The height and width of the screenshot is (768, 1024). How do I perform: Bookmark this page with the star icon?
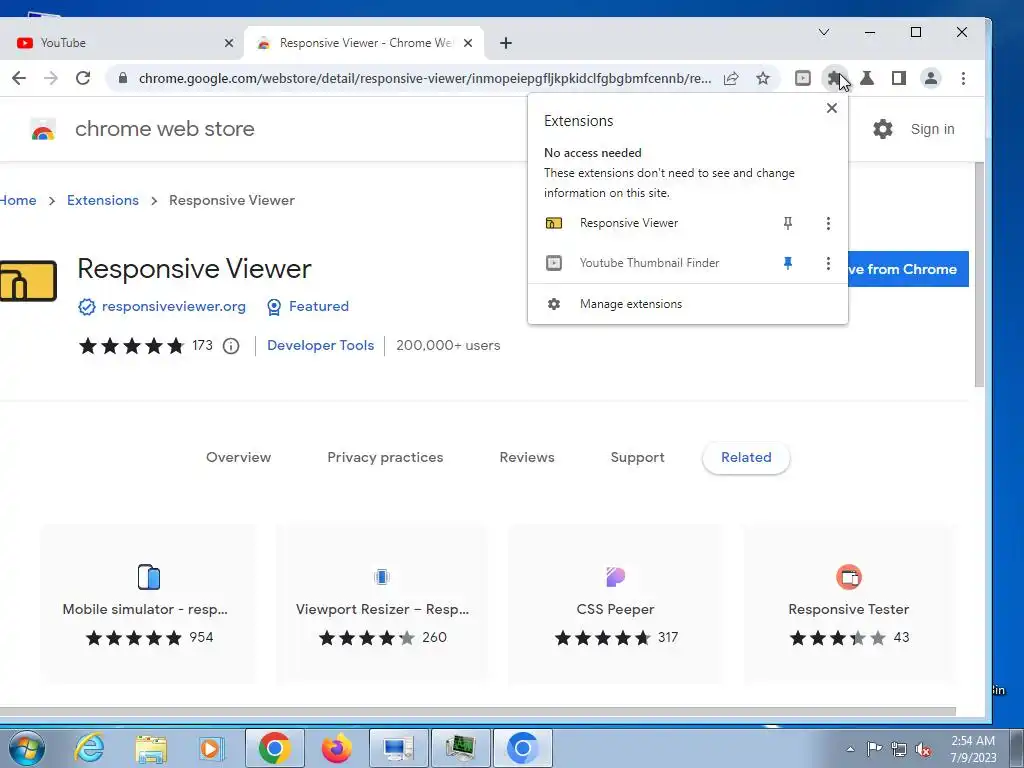(763, 78)
